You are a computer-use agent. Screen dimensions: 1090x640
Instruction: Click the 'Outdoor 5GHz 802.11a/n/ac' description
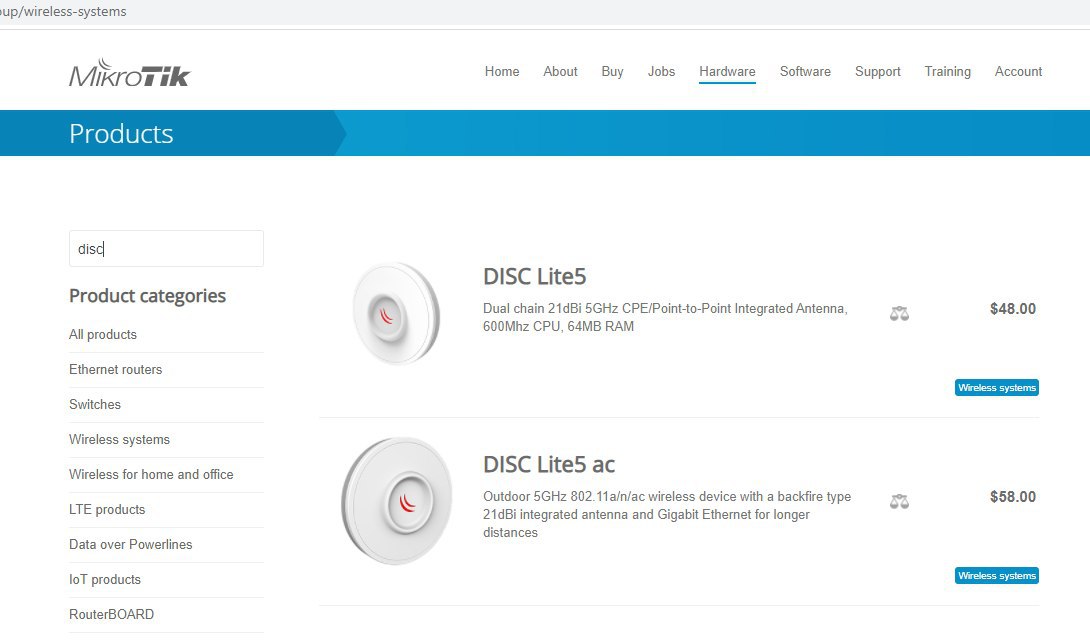pyautogui.click(x=667, y=514)
